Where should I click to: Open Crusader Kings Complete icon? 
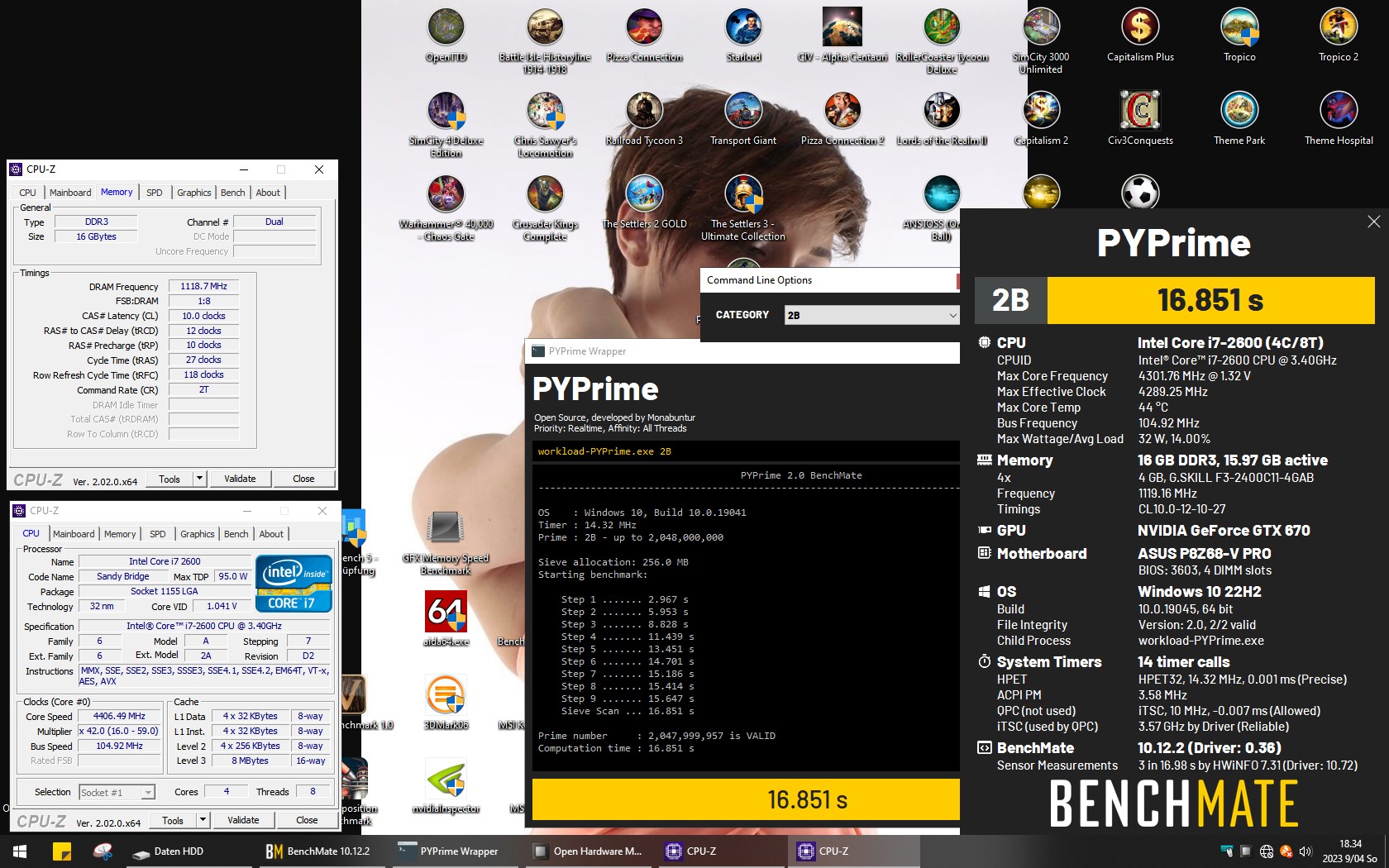(x=545, y=208)
